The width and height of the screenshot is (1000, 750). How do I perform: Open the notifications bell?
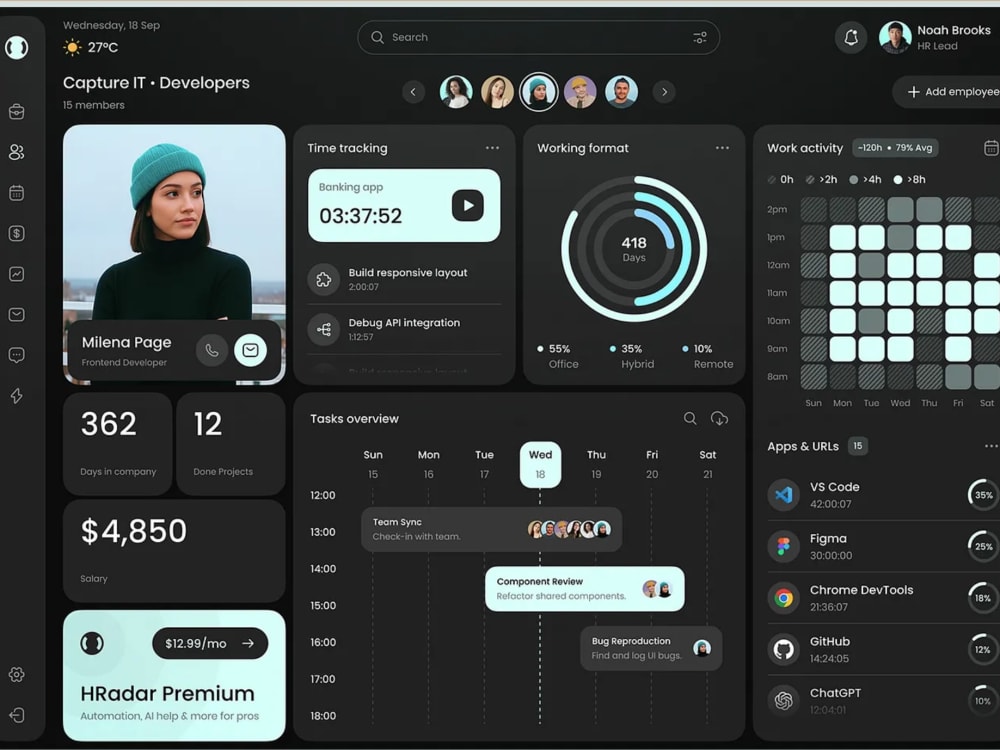[x=851, y=38]
